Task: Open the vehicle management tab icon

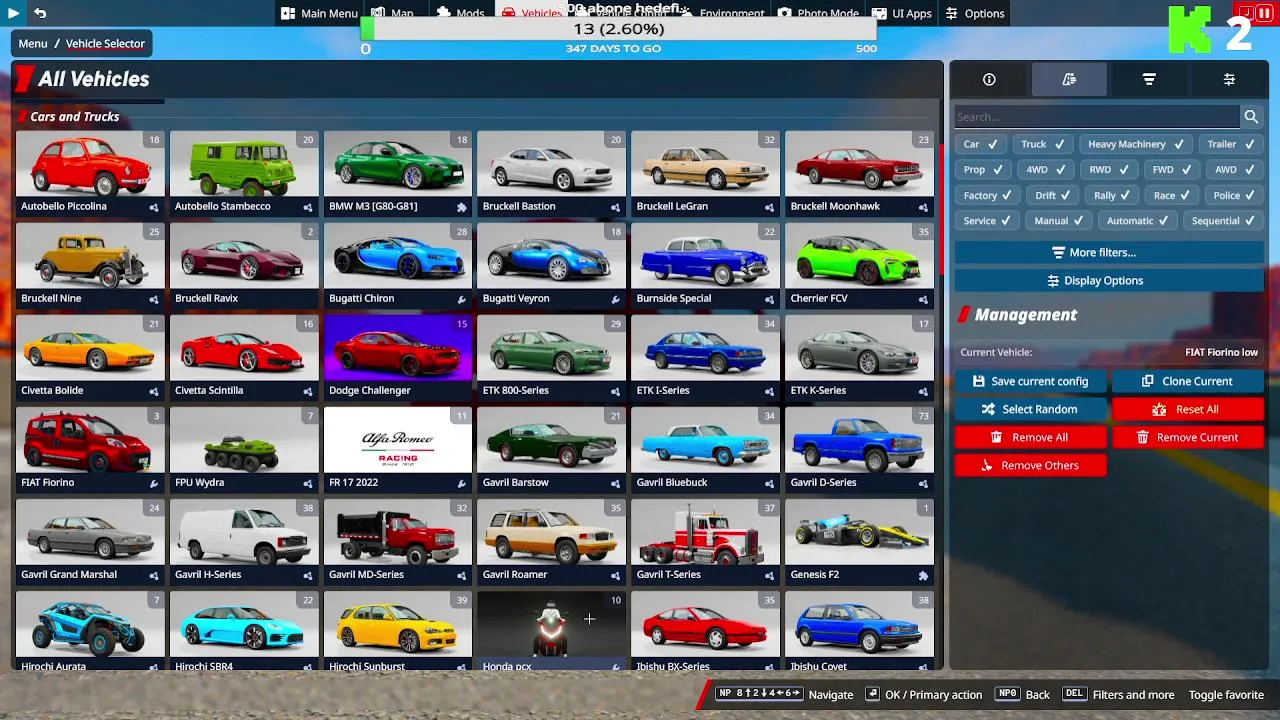Action: pyautogui.click(x=1069, y=79)
